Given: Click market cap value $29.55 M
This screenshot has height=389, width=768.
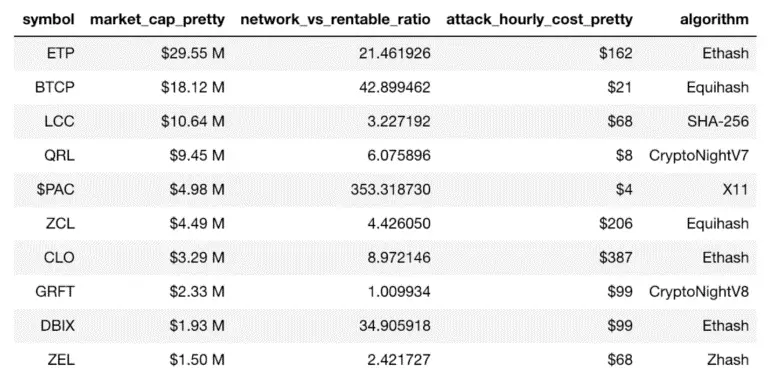Looking at the screenshot, I should [192, 53].
